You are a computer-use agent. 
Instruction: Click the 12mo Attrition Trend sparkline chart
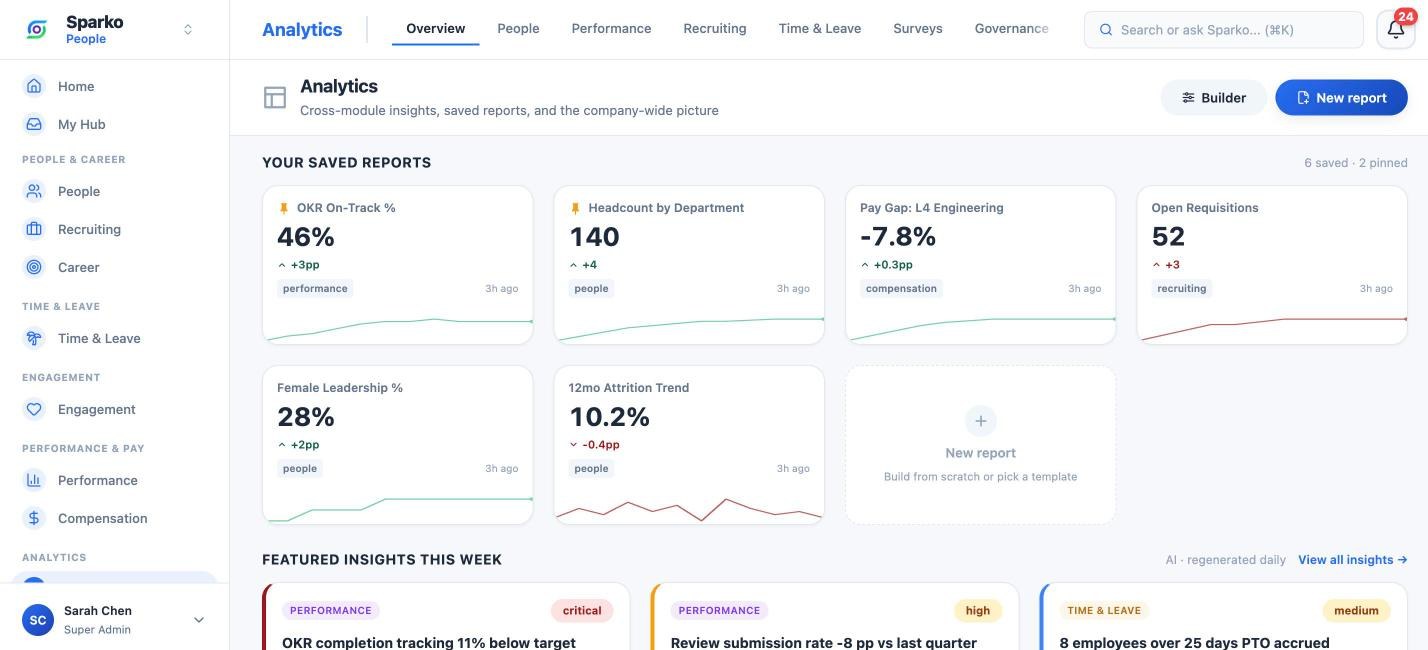pyautogui.click(x=689, y=508)
